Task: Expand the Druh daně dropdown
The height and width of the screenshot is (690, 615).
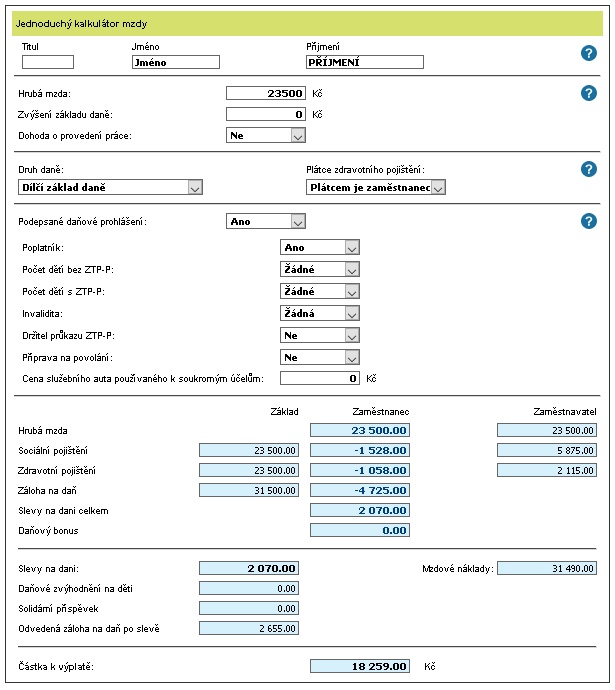Action: point(111,187)
